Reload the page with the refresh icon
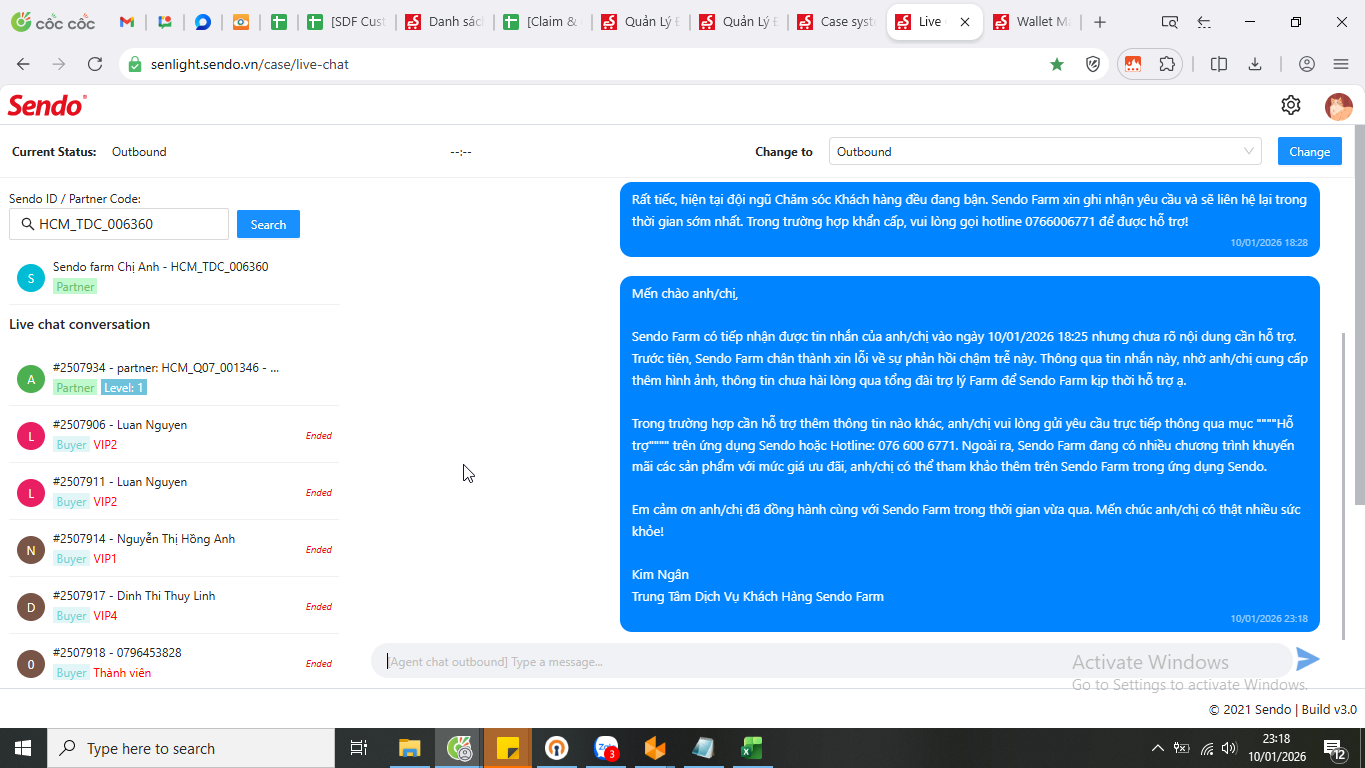The width and height of the screenshot is (1365, 768). [95, 64]
